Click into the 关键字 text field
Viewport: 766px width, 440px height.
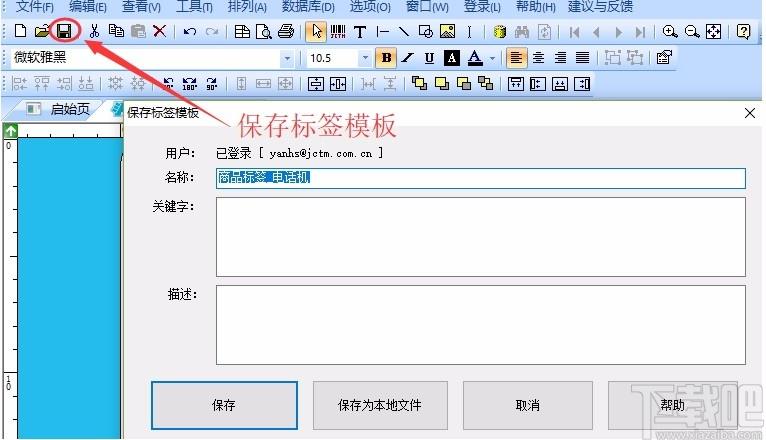[480, 236]
